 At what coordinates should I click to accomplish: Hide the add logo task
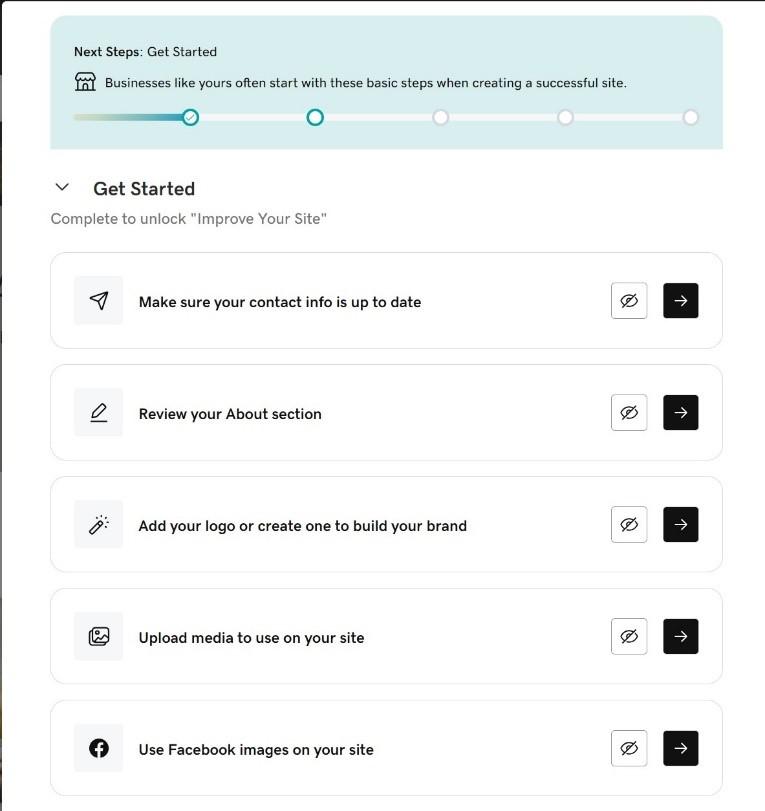(x=629, y=524)
